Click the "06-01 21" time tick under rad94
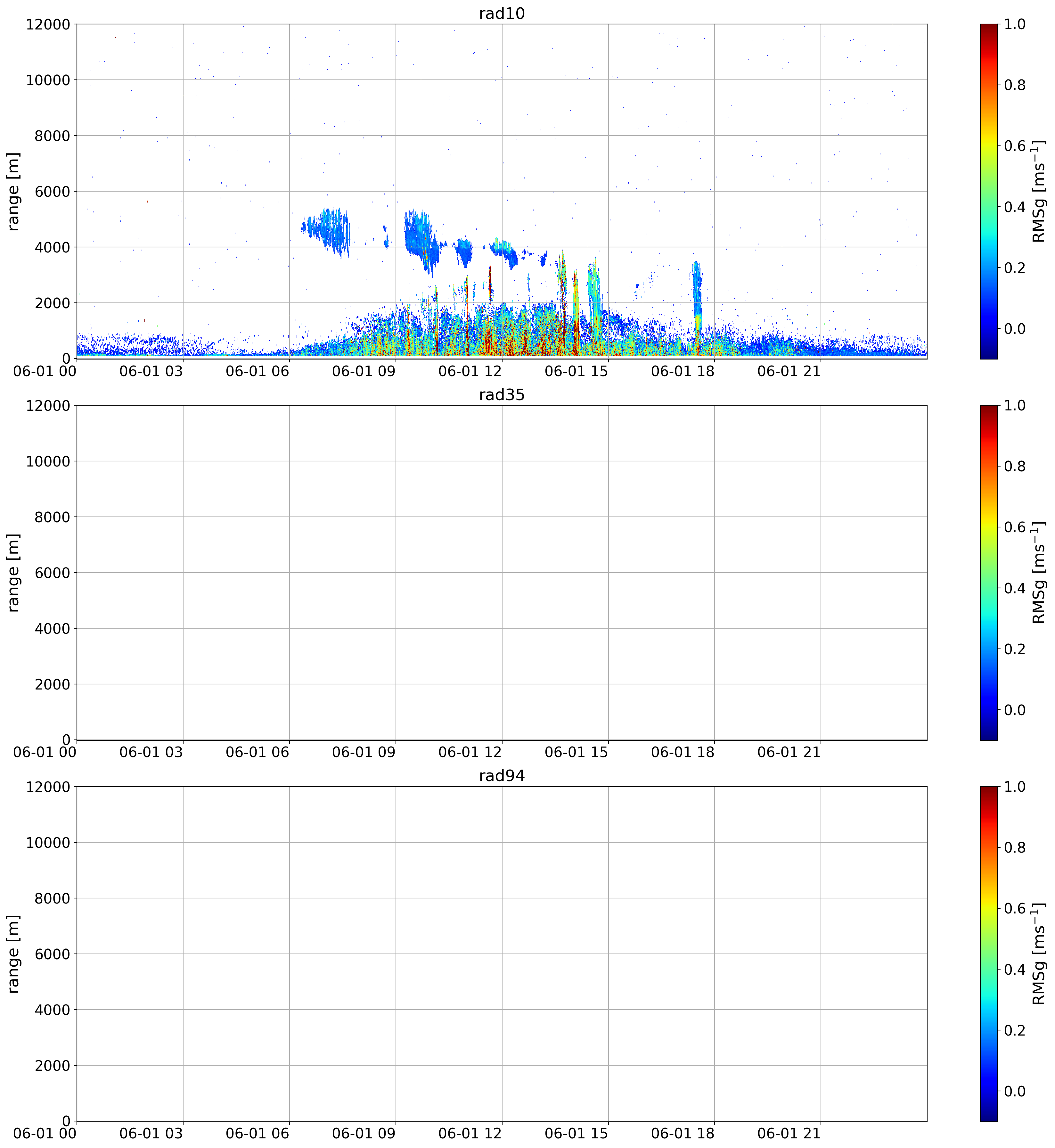Image resolution: width=1055 pixels, height=1148 pixels. [789, 1133]
